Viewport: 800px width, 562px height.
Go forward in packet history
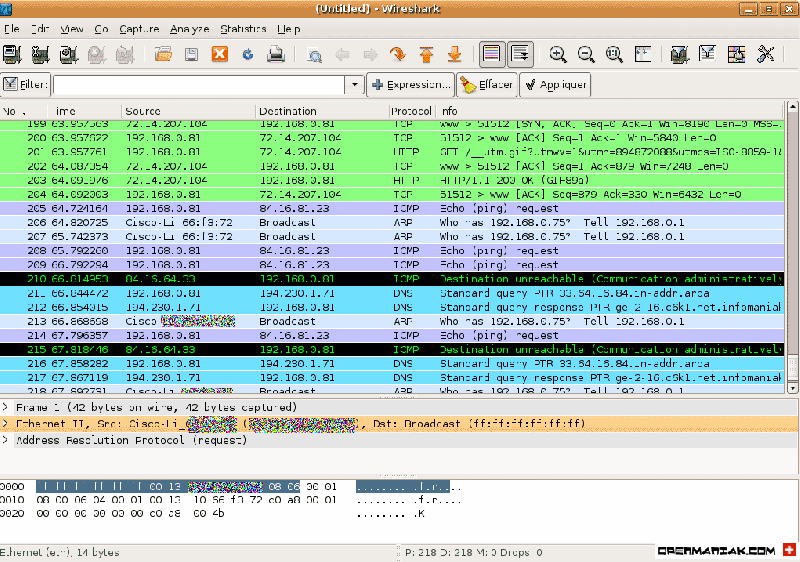(370, 54)
